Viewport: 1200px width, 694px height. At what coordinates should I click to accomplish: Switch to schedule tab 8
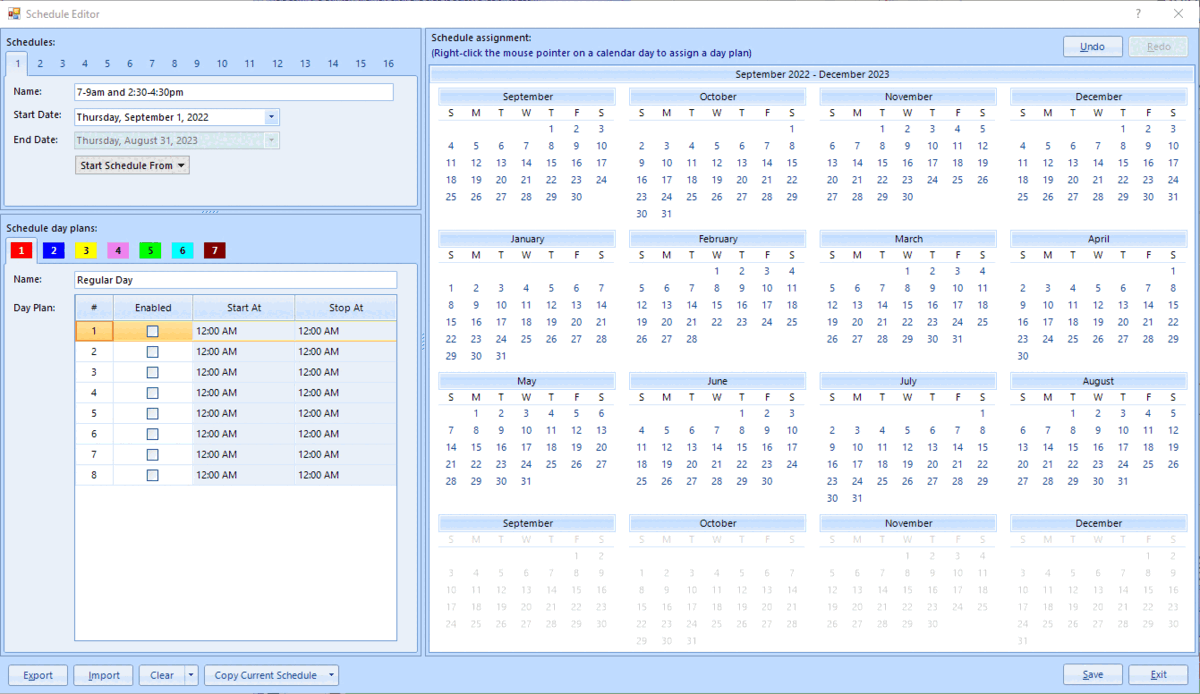pyautogui.click(x=174, y=64)
